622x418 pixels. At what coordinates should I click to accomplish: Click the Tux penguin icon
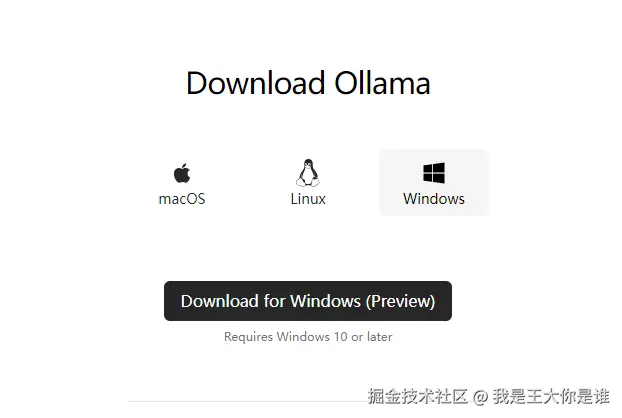(x=308, y=173)
